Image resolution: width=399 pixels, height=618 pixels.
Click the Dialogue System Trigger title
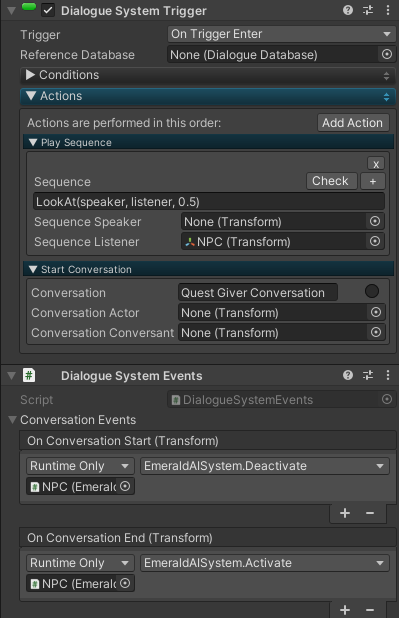pos(134,11)
